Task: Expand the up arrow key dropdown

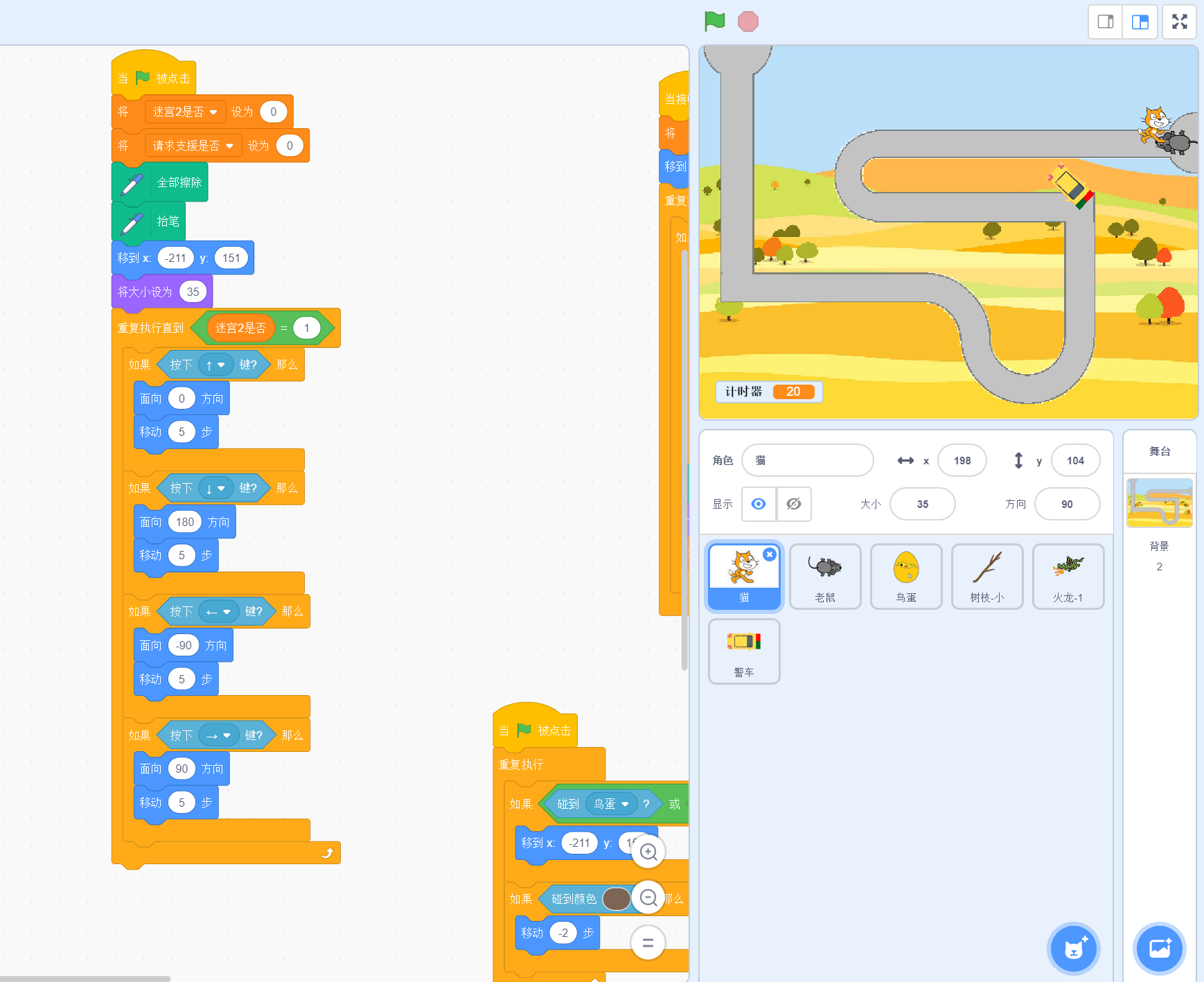Action: [221, 365]
